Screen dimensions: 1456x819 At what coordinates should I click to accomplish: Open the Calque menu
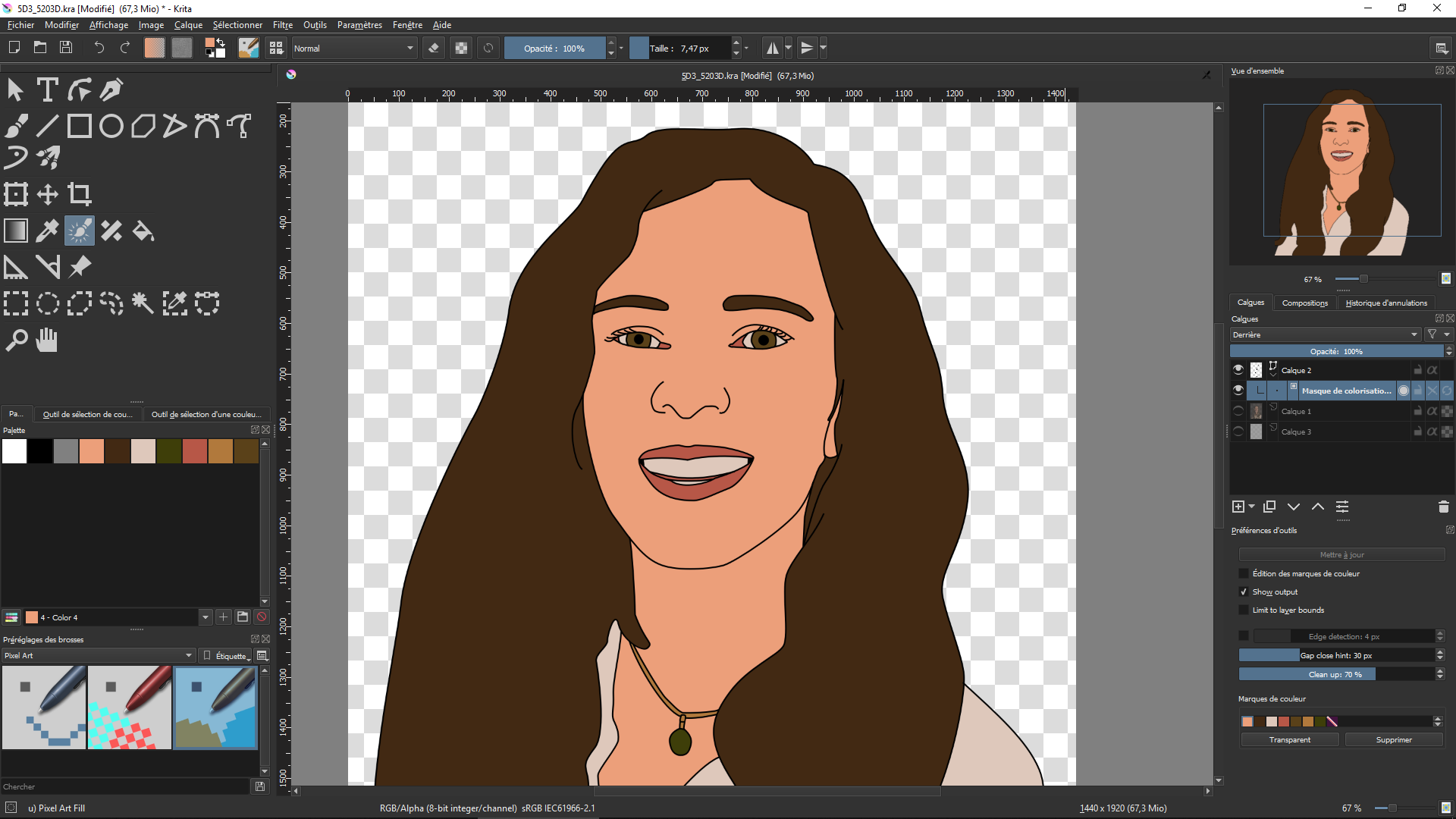click(188, 25)
